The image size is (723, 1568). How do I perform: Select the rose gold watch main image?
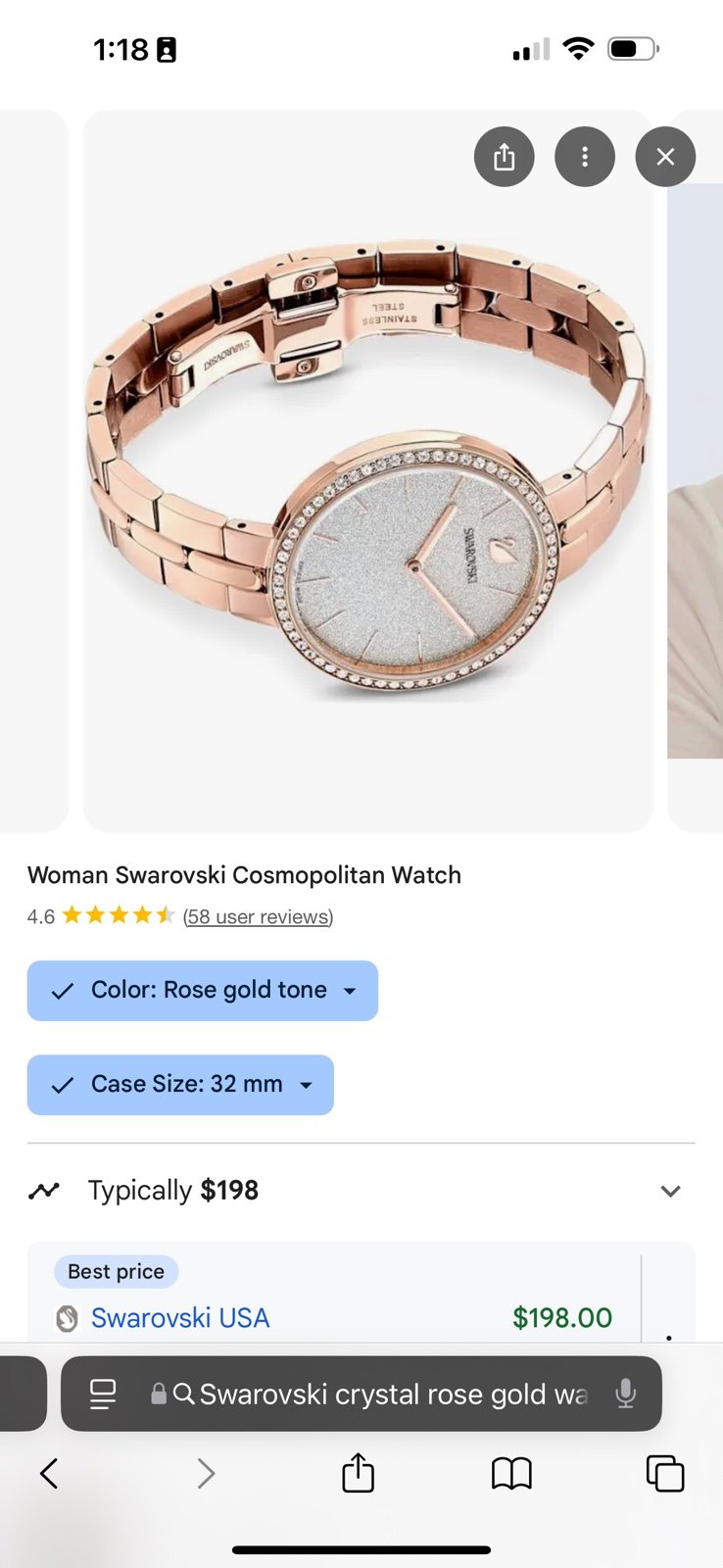[367, 470]
